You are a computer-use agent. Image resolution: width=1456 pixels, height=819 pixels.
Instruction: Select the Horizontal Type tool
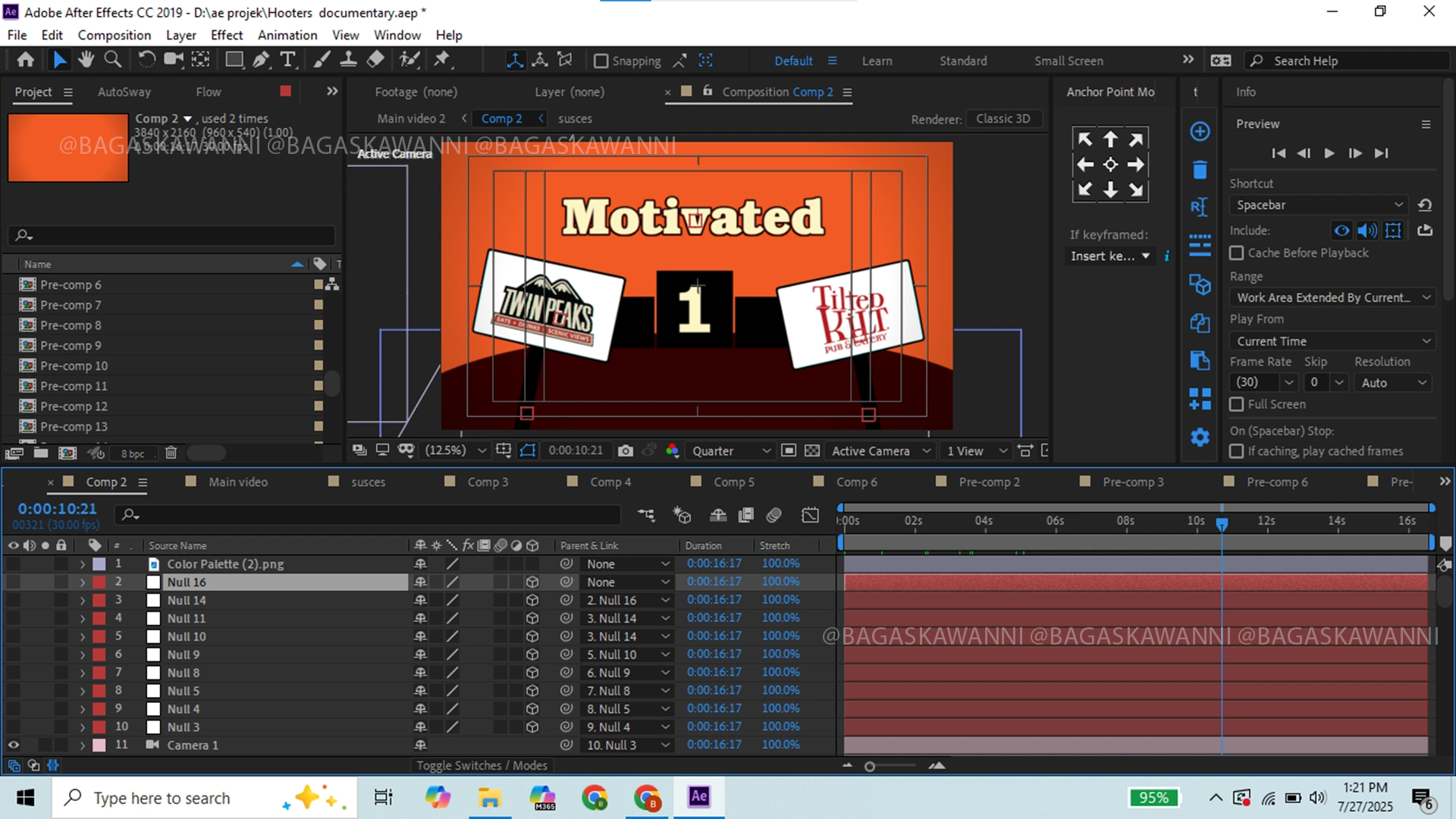point(287,60)
